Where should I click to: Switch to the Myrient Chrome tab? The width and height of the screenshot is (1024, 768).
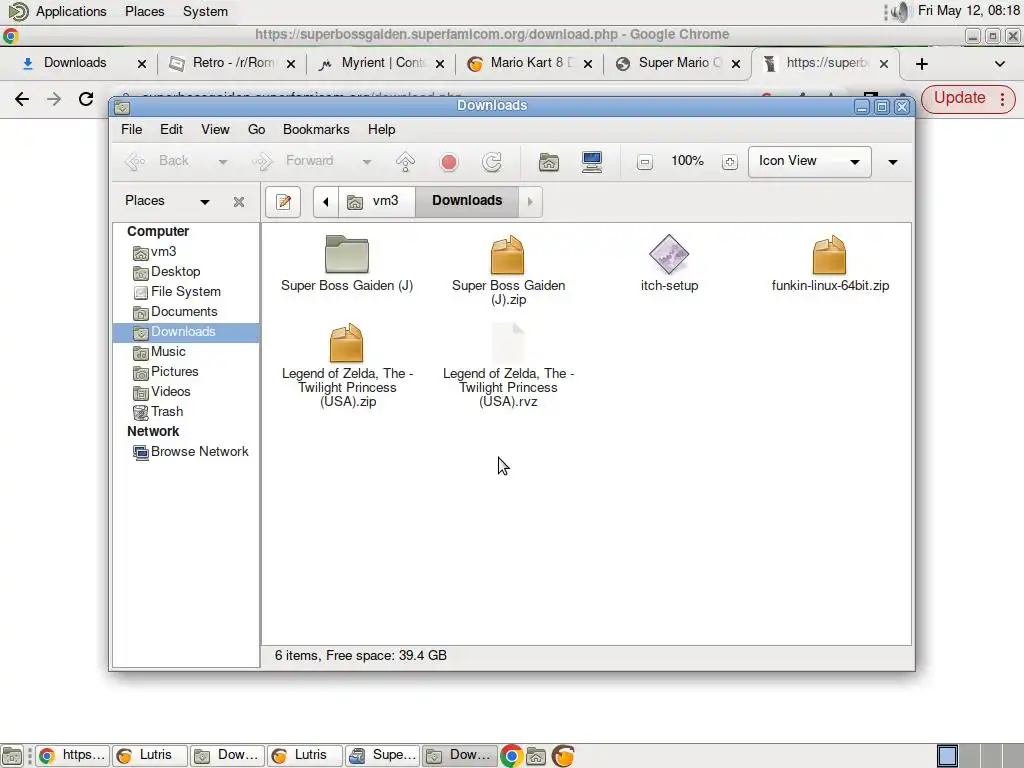(382, 63)
